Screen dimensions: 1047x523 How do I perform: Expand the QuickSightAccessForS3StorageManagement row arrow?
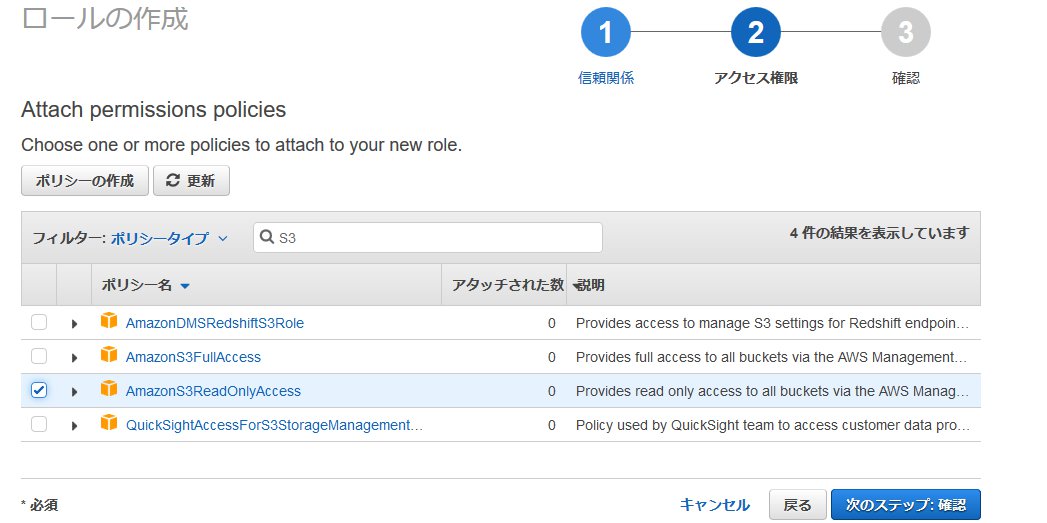pos(74,426)
